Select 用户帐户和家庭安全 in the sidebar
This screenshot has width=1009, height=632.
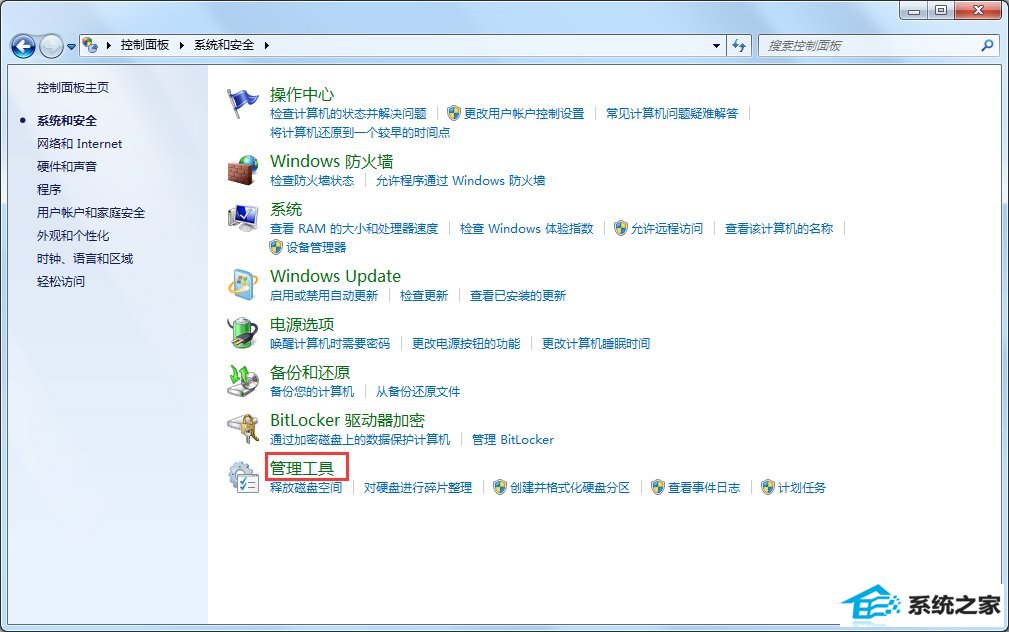tap(91, 212)
